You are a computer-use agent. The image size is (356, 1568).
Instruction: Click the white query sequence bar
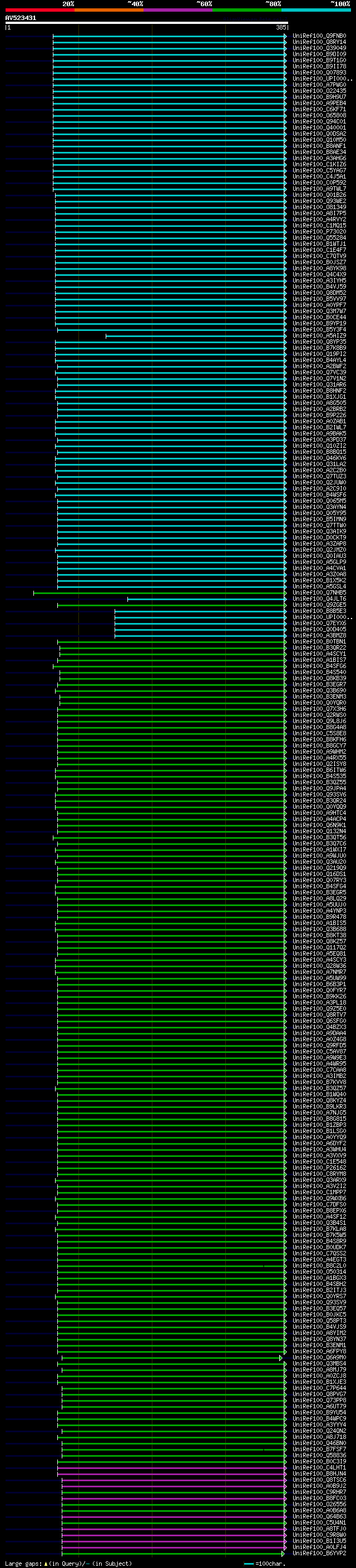click(x=147, y=23)
